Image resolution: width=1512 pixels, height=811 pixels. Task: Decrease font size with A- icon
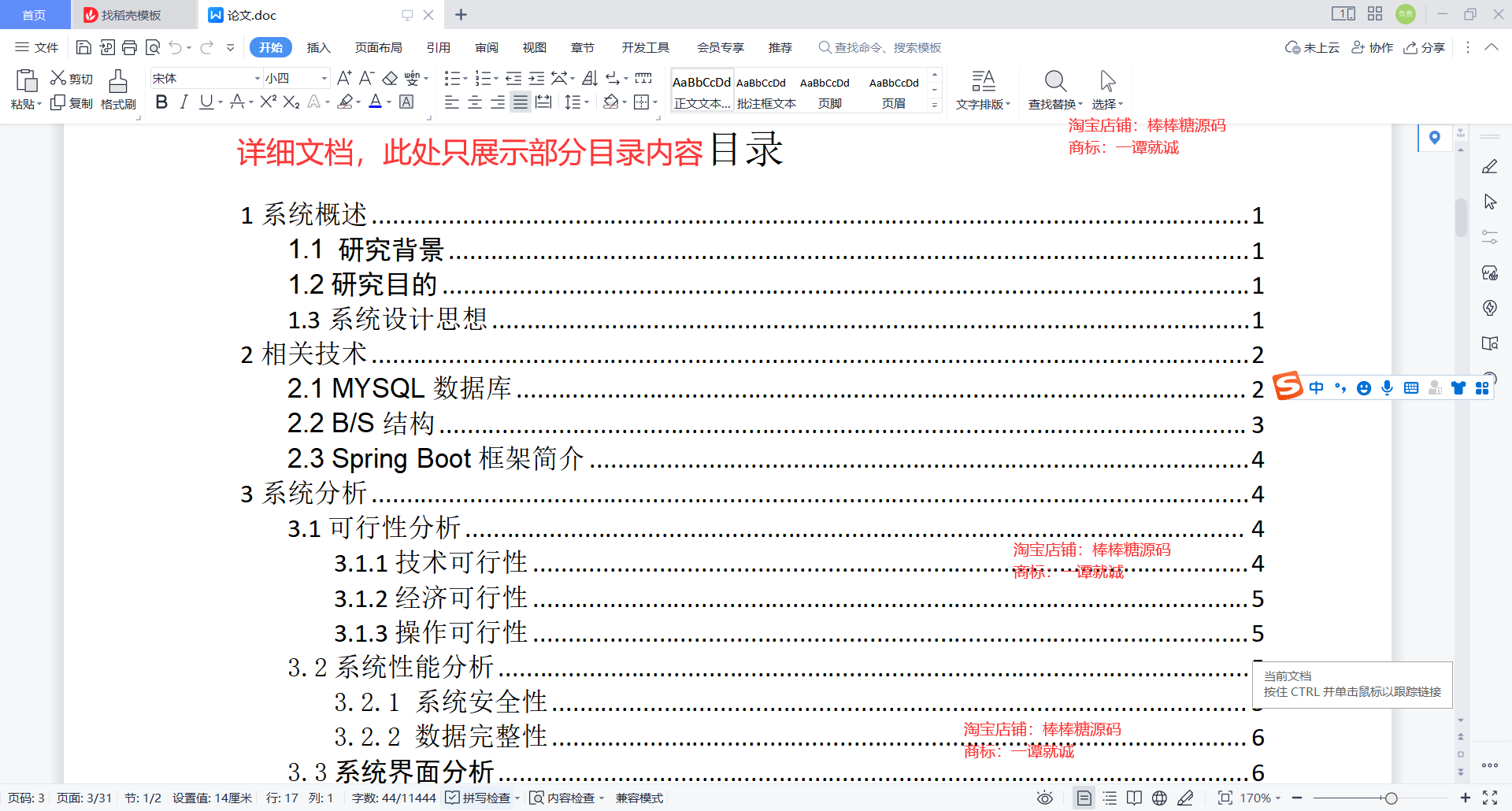pyautogui.click(x=366, y=78)
